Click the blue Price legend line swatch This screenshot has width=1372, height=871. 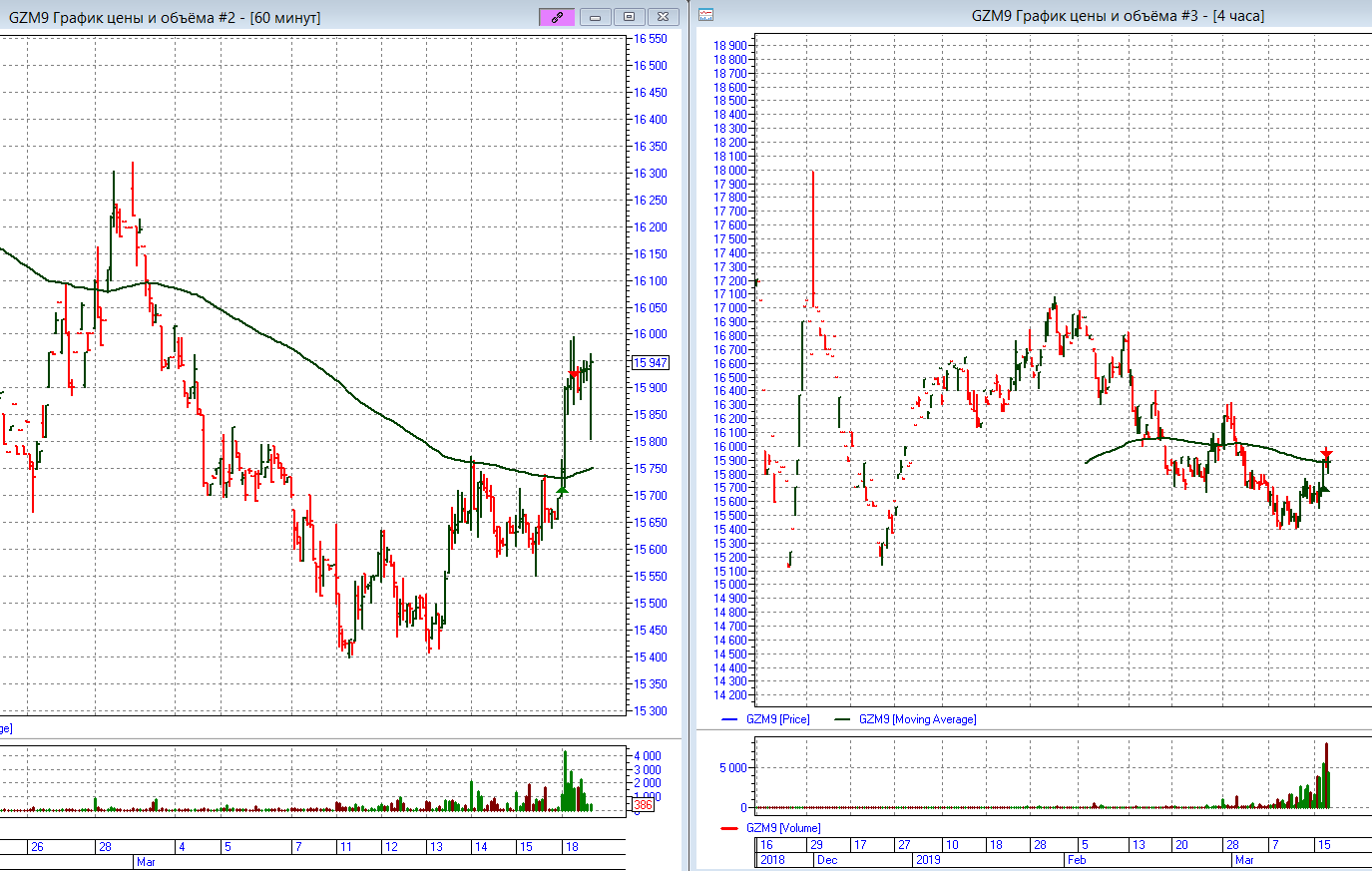pyautogui.click(x=729, y=719)
